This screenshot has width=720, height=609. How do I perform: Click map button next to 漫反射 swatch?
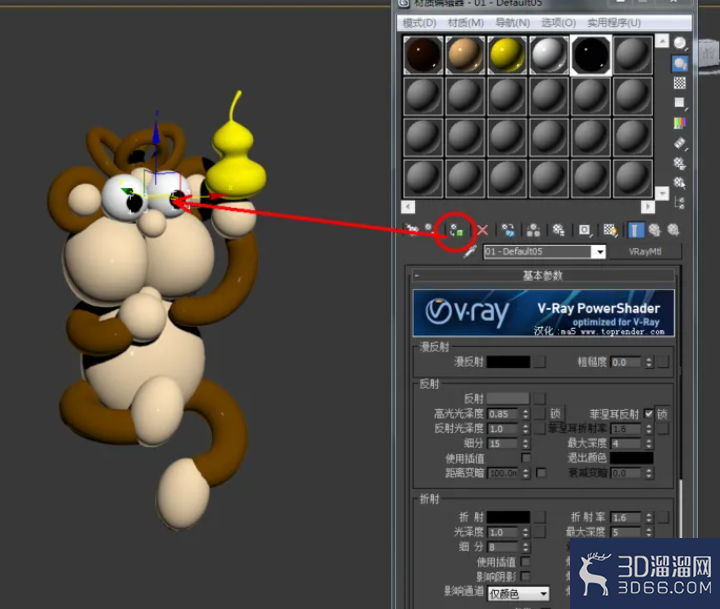pyautogui.click(x=540, y=362)
